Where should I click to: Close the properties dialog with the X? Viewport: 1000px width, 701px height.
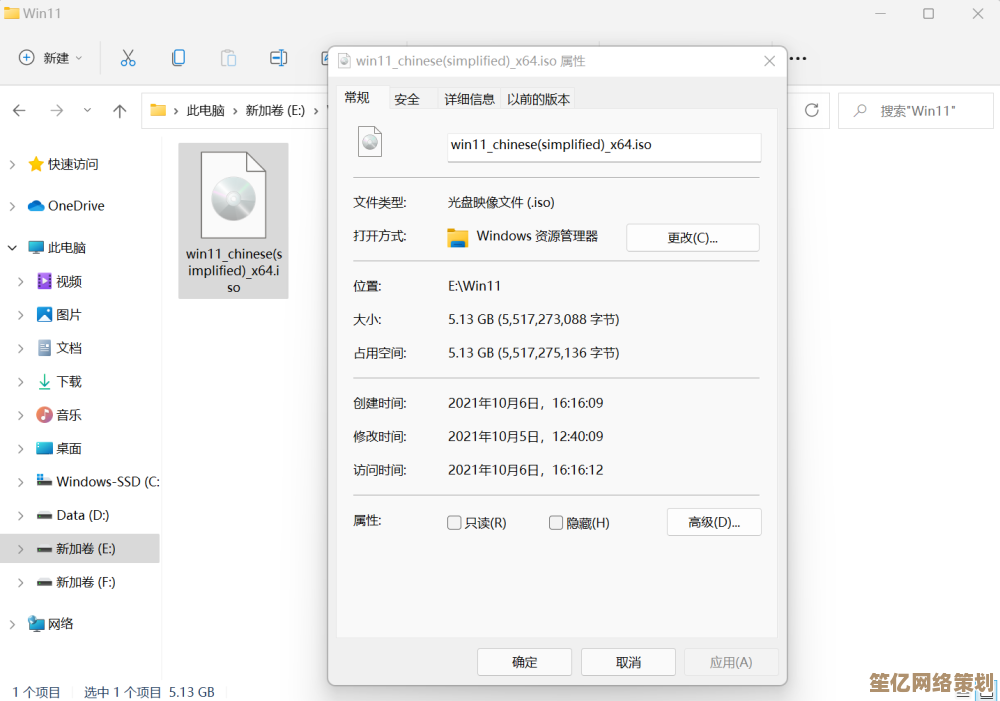[770, 61]
